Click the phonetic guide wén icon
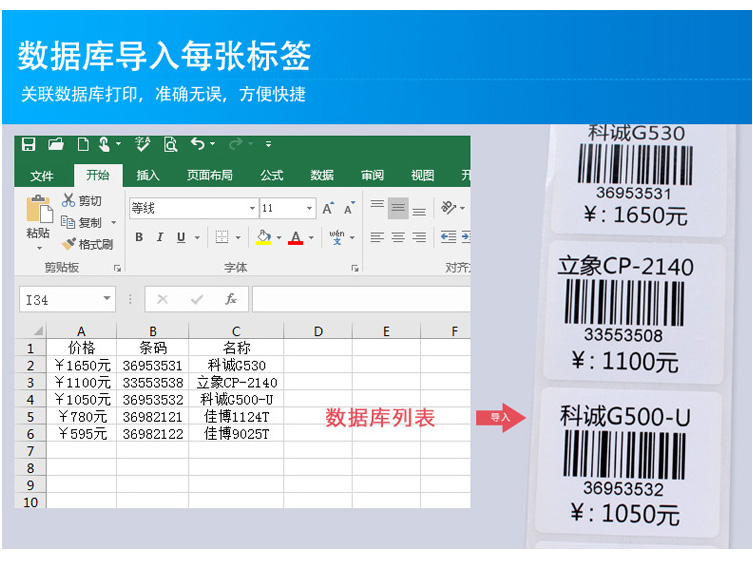 coord(337,237)
